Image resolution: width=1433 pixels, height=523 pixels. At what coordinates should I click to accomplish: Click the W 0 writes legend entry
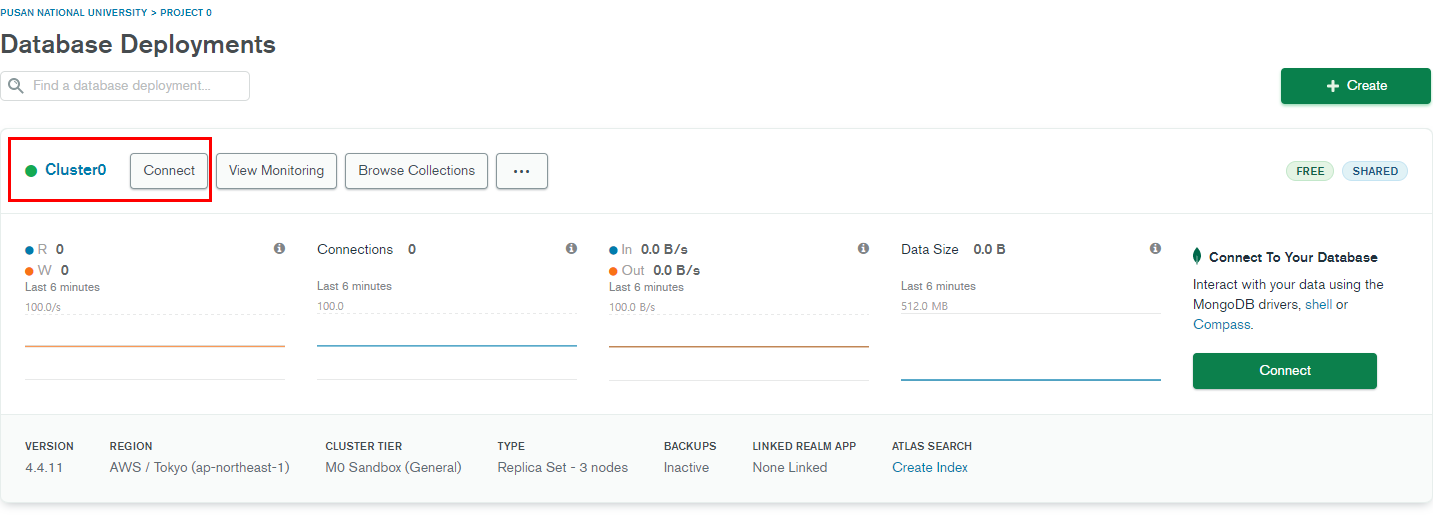pos(47,270)
